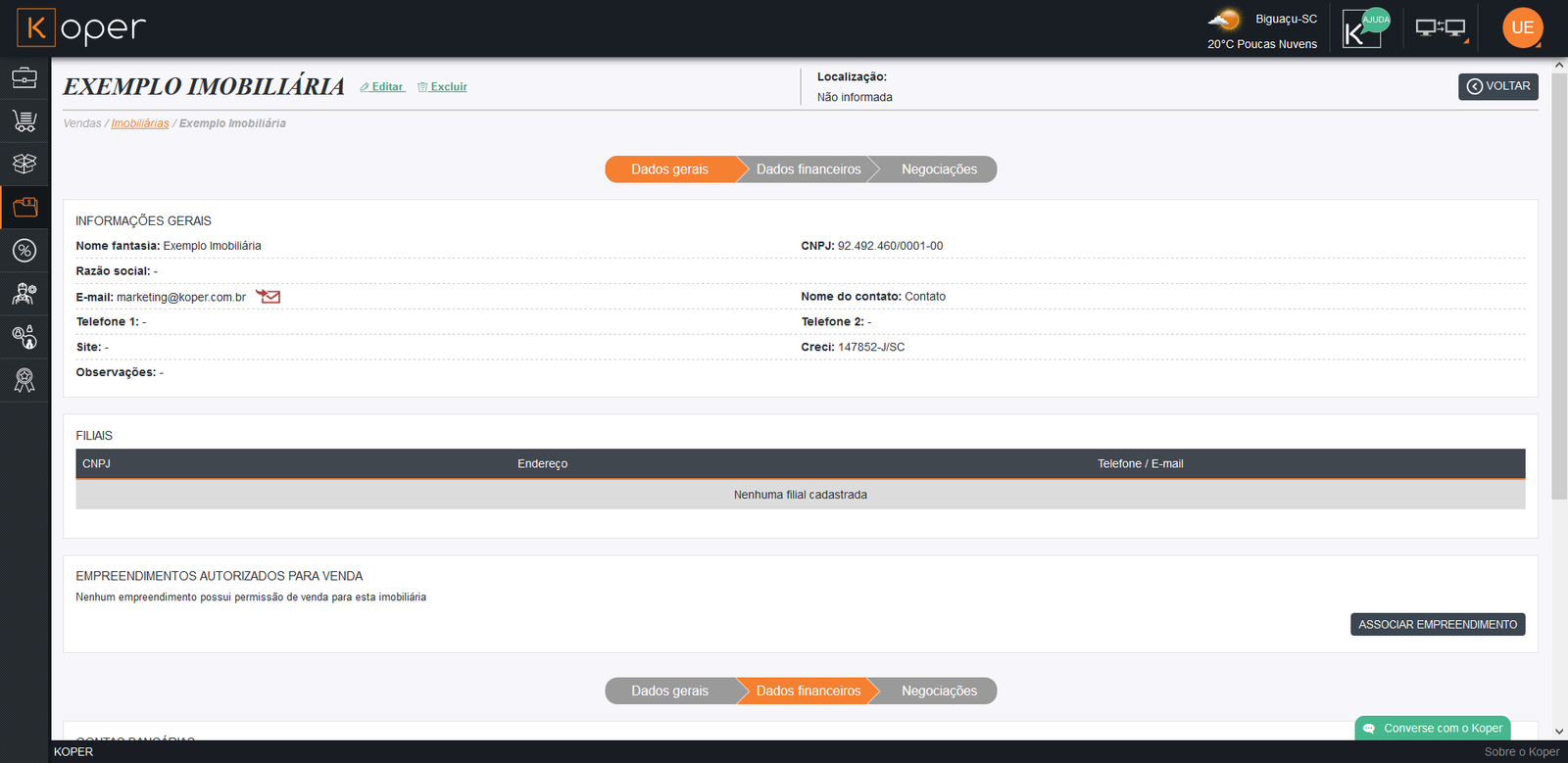Open the Koper Ajuda help icon
Screen dimensions: 1568x763
click(x=1364, y=28)
